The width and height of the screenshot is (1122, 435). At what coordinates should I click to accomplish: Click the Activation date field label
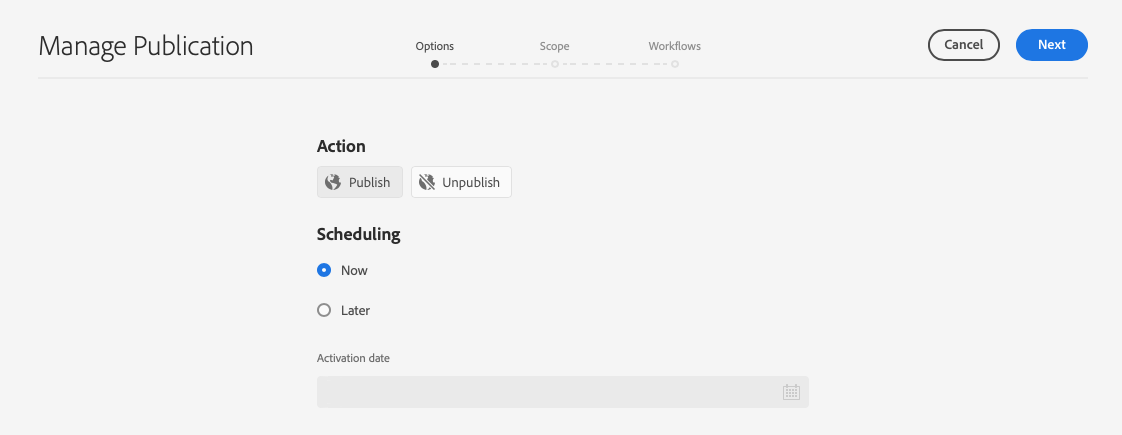(x=353, y=358)
